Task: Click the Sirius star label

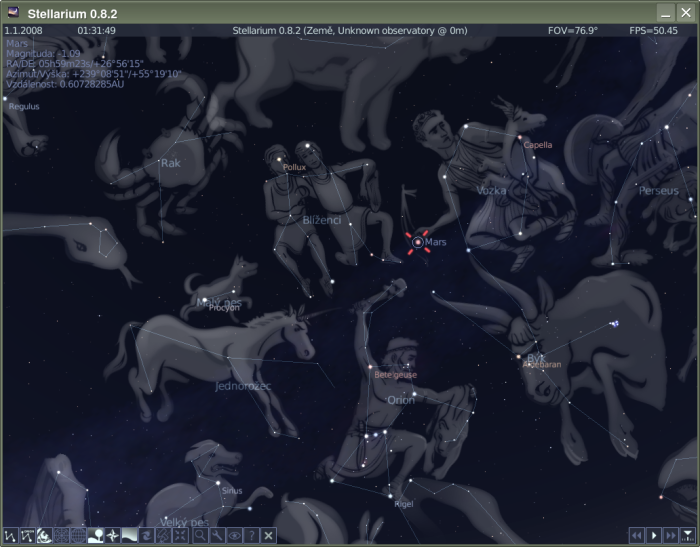Action: [232, 490]
